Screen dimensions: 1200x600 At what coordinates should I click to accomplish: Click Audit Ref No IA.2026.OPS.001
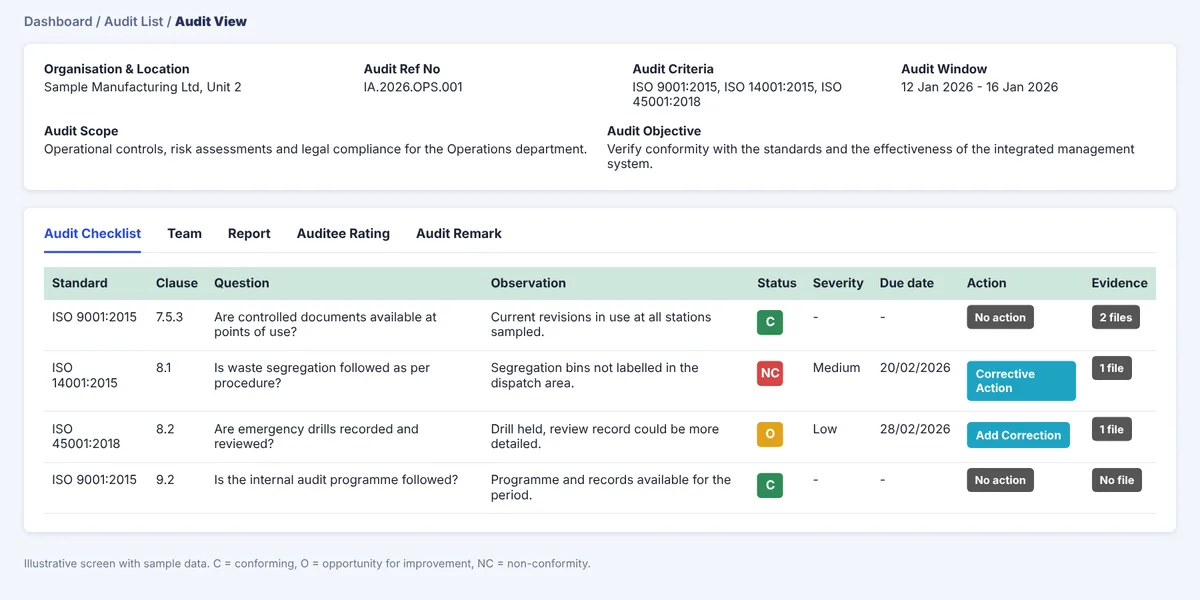coord(413,87)
